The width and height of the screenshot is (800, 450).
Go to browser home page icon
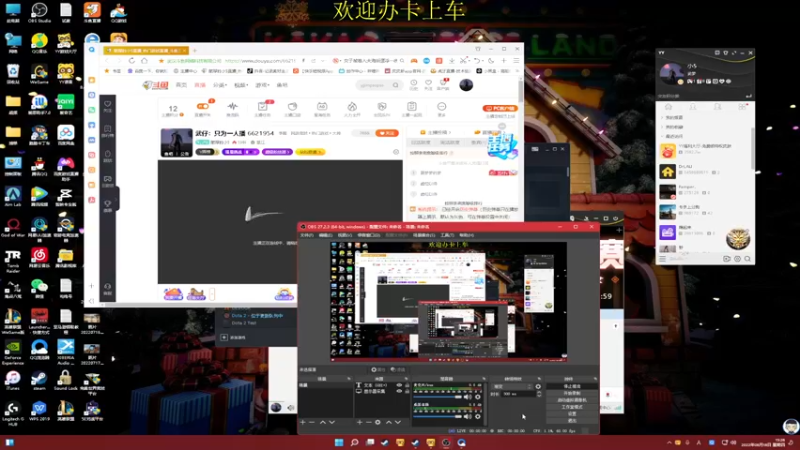click(x=144, y=61)
